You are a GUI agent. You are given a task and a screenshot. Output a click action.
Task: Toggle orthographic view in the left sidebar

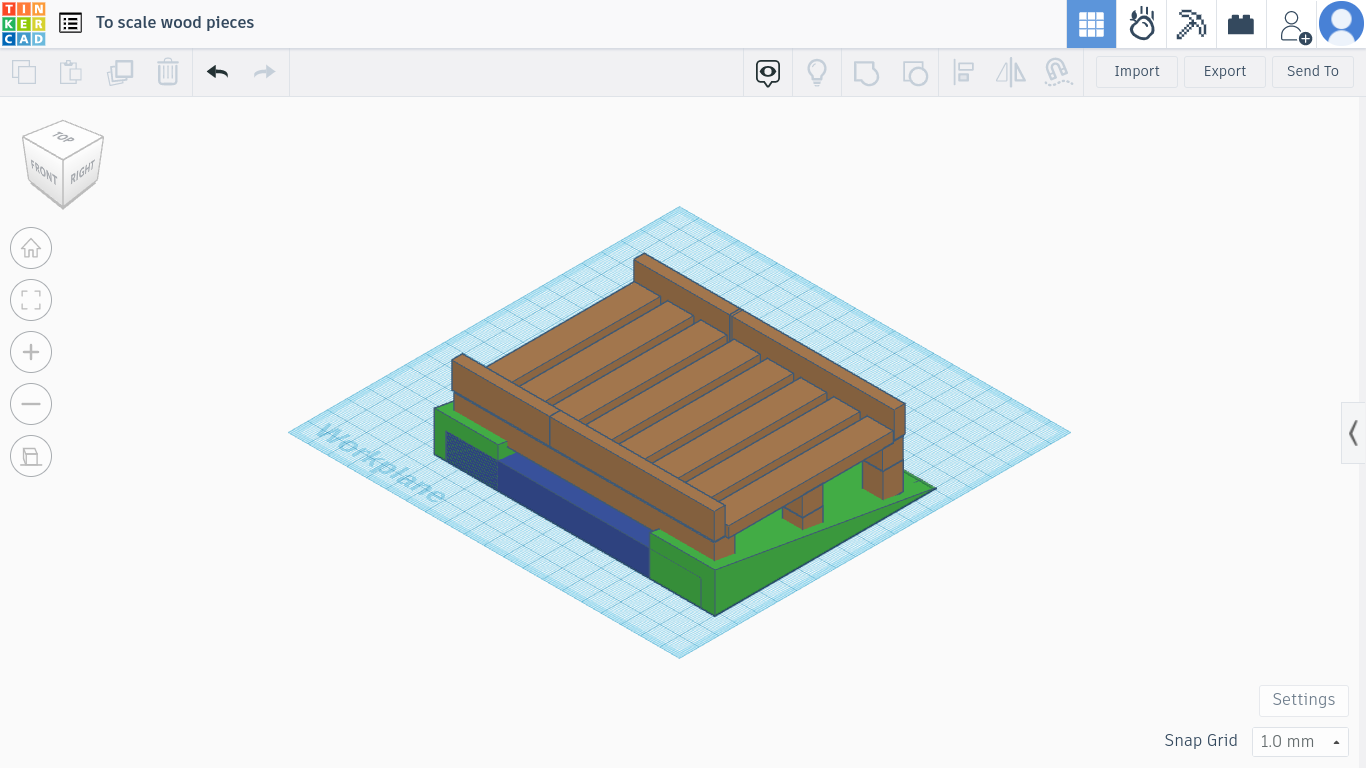31,456
